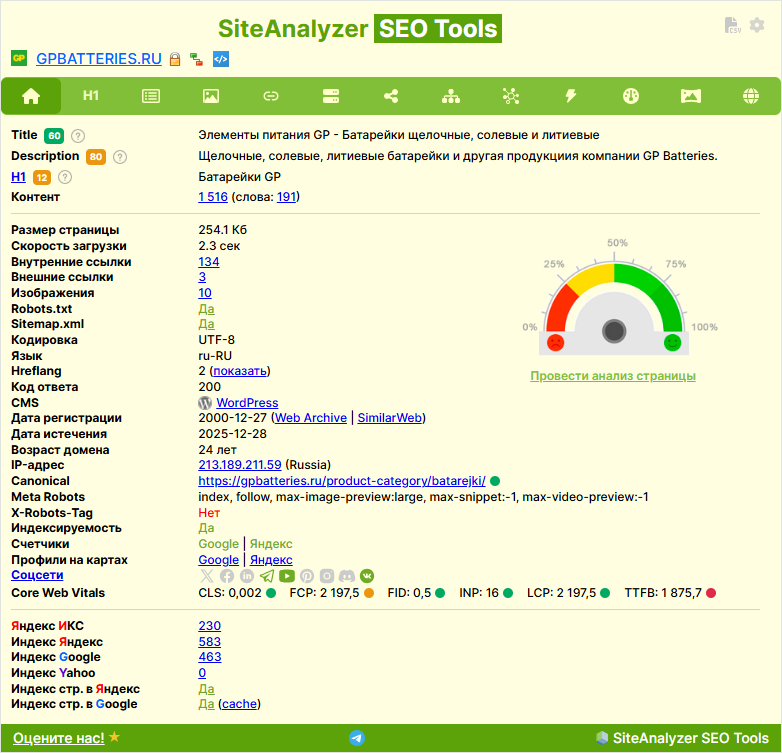Open the Telegram social profile icon

coord(267,576)
